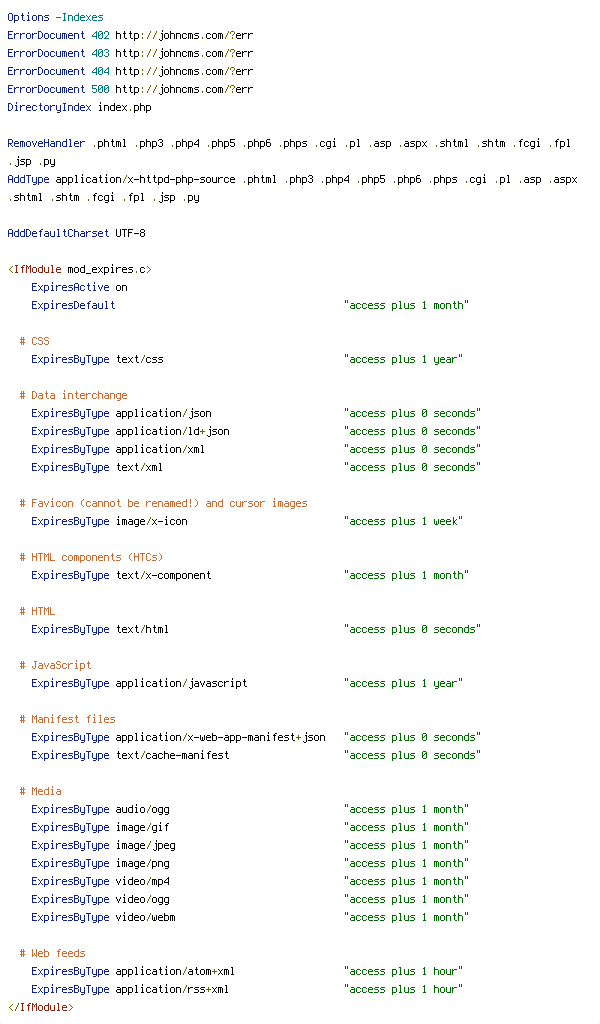
Task: Click ExpiresDefault 'access plus 1 month' value
Action: pos(407,306)
